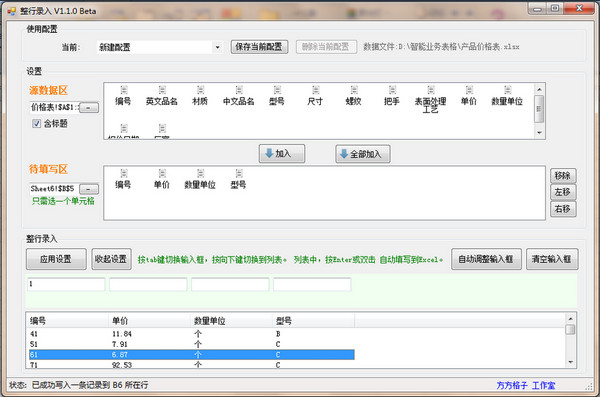Select the 螺纹 field icon
Image resolution: width=600 pixels, height=397 pixels.
point(354,90)
